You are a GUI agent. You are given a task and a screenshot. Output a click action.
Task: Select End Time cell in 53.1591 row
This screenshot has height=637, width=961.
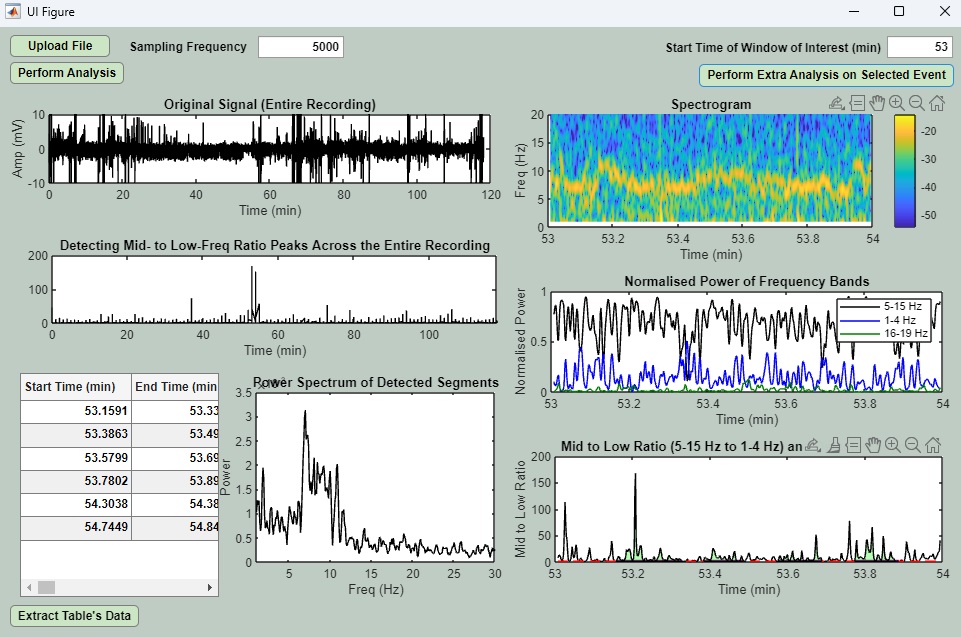point(175,411)
